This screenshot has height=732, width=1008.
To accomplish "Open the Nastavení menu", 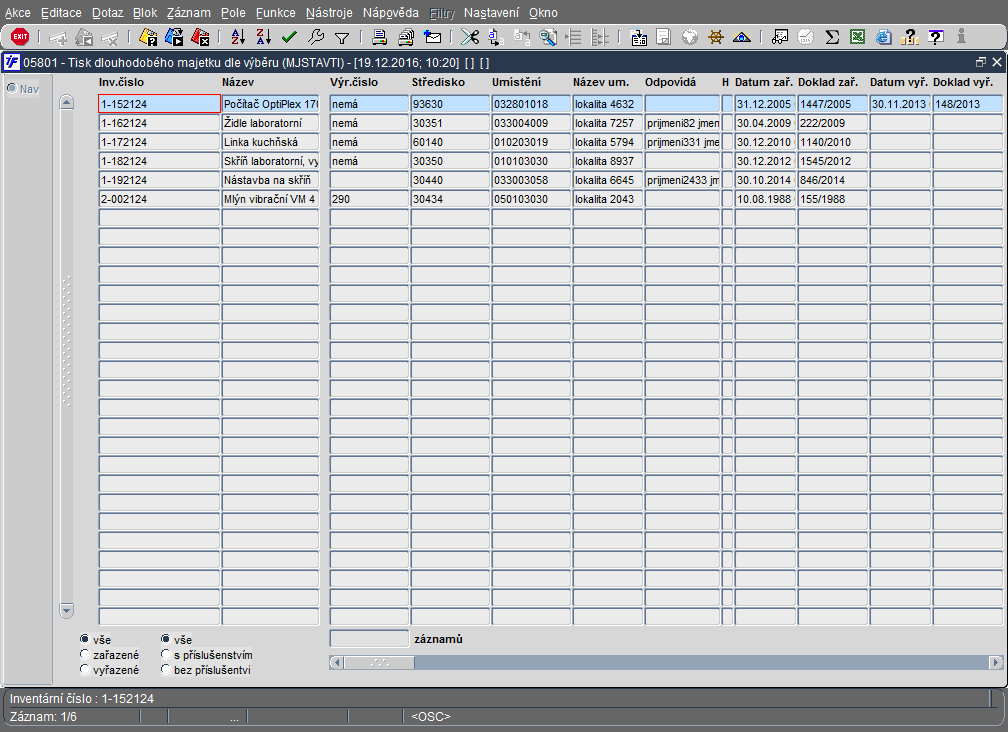I will click(491, 13).
